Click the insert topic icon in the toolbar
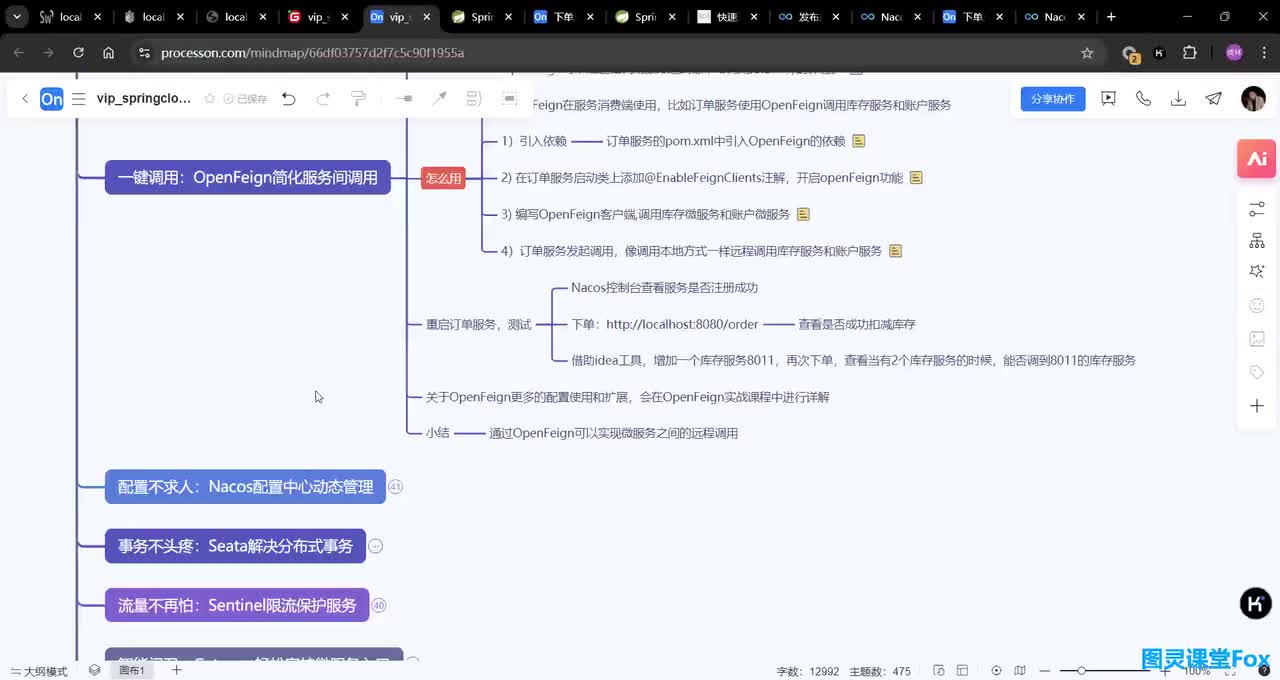 [x=404, y=99]
